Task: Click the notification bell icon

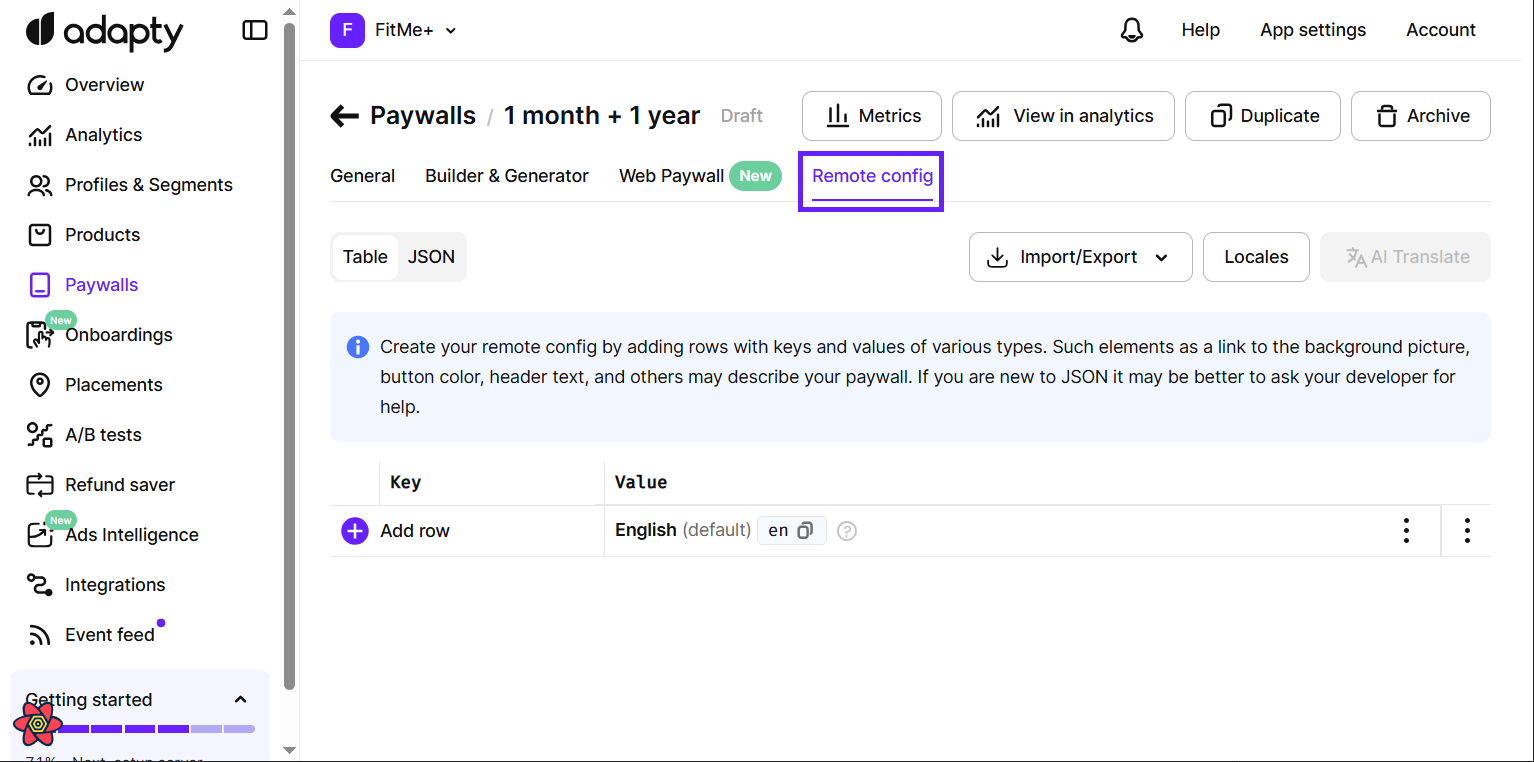Action: [x=1131, y=30]
